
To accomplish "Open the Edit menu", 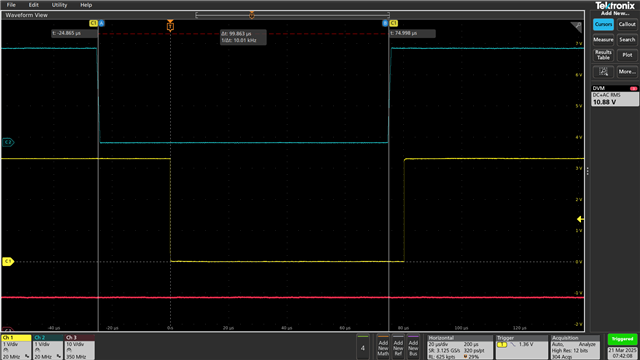I will click(x=33, y=5).
